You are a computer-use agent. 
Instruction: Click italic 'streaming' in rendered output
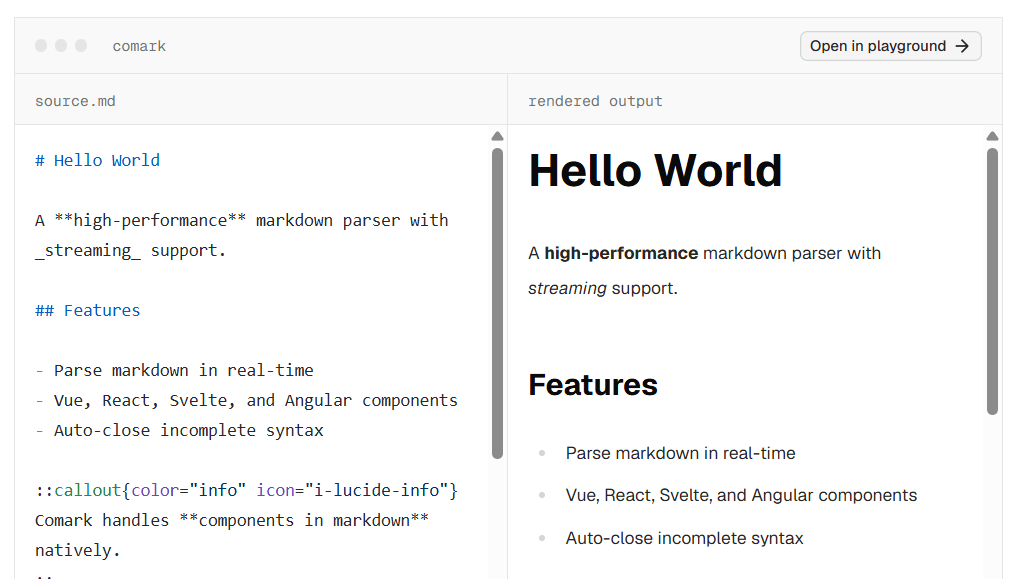pos(567,288)
